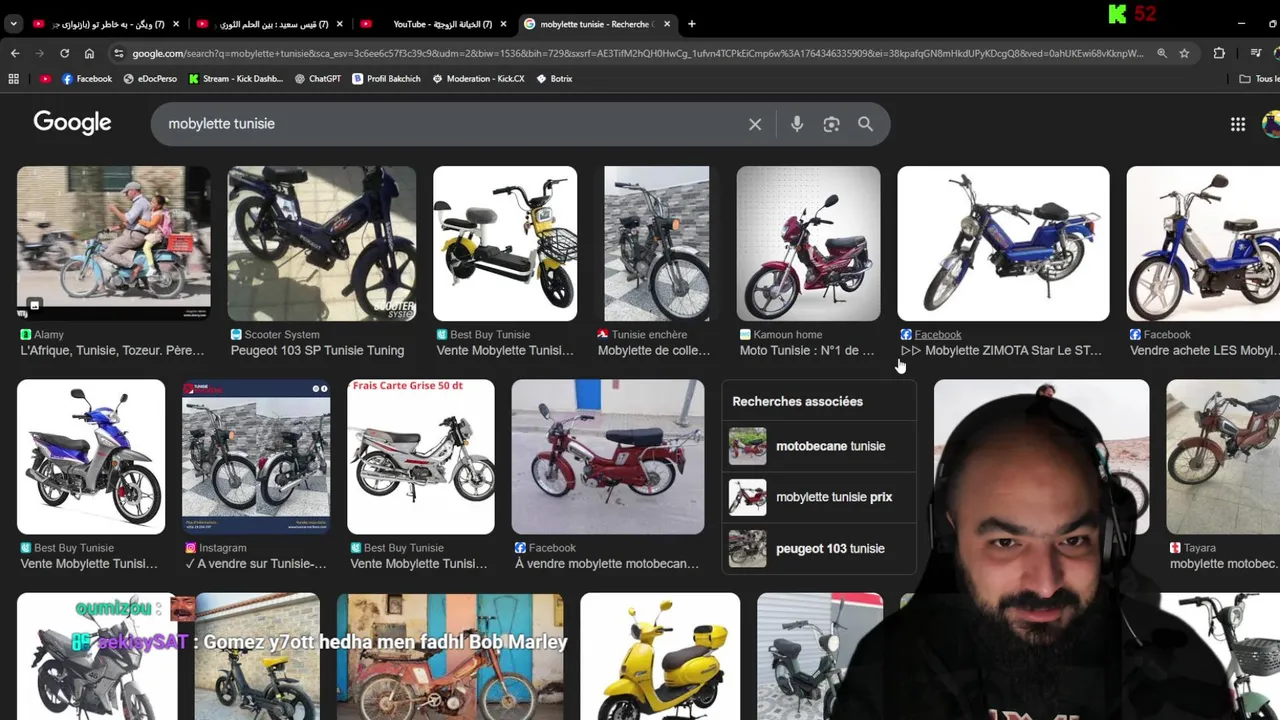1280x720 pixels.
Task: Open the ChatGPT bookmark
Action: [x=318, y=78]
